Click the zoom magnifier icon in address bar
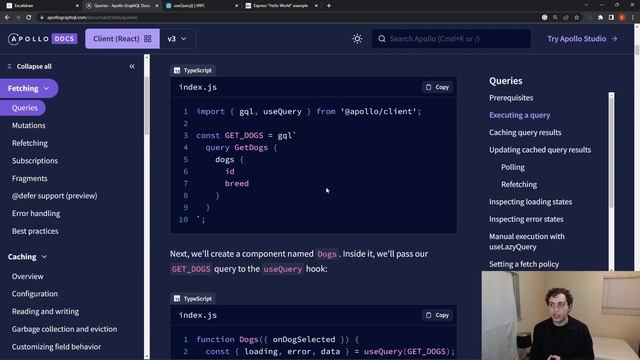The width and height of the screenshot is (640, 360). [x=555, y=18]
